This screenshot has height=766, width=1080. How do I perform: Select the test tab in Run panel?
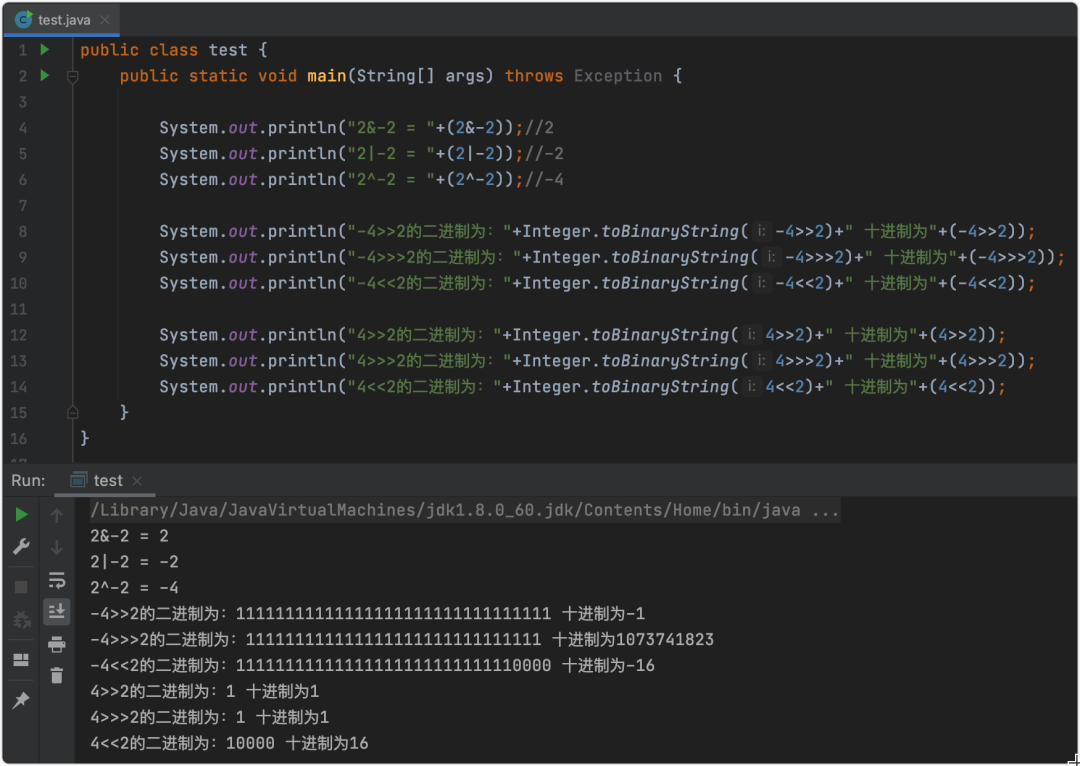pyautogui.click(x=107, y=481)
